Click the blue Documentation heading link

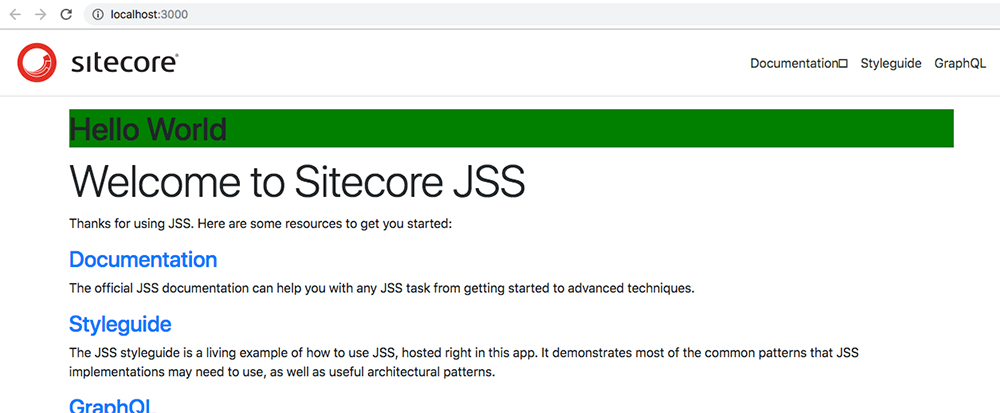(x=143, y=259)
